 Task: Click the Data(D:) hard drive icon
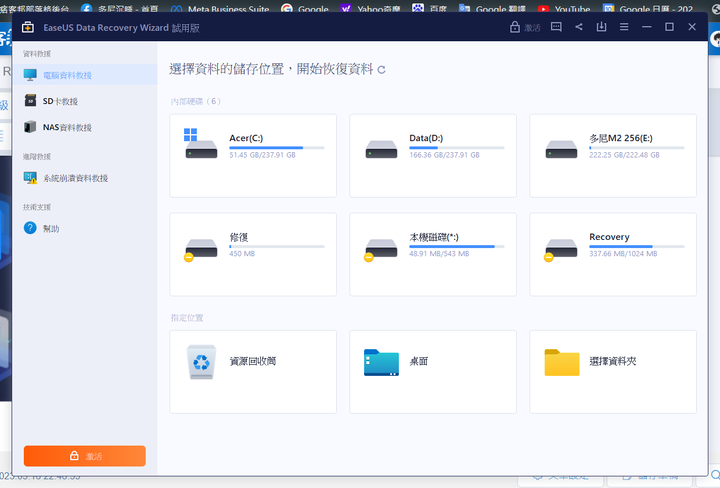(381, 149)
